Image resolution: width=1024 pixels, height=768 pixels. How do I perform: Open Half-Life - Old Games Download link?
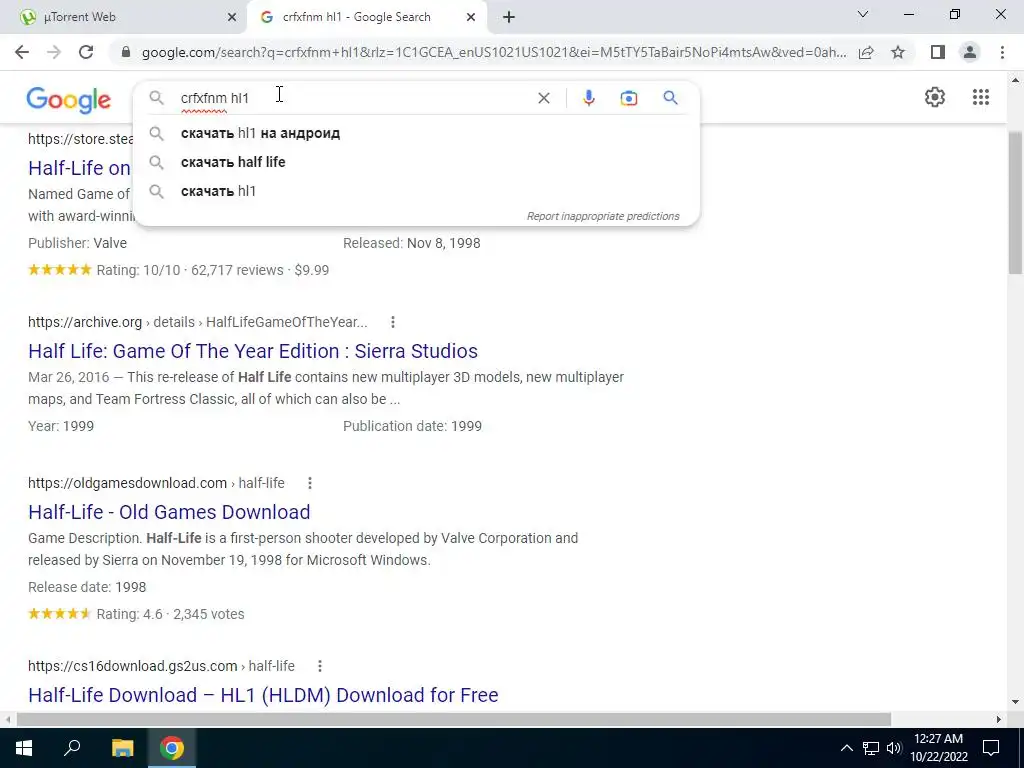click(x=169, y=512)
